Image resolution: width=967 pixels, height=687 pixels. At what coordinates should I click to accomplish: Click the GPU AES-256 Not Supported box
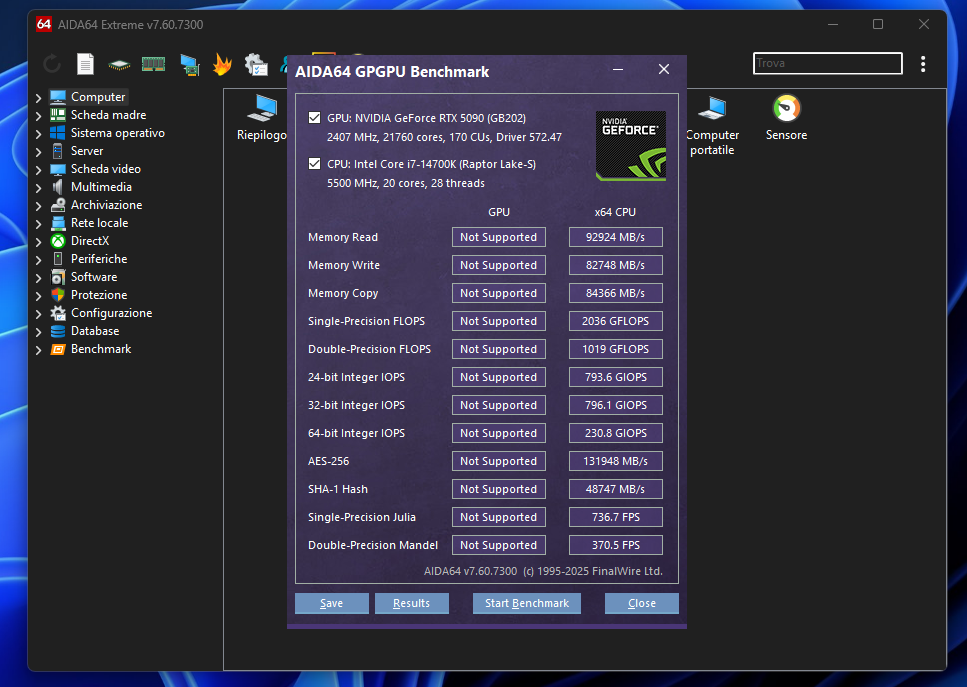(x=498, y=461)
